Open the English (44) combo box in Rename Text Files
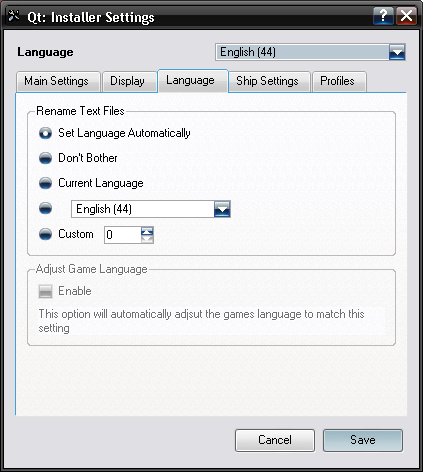This screenshot has width=423, height=472. pyautogui.click(x=151, y=209)
